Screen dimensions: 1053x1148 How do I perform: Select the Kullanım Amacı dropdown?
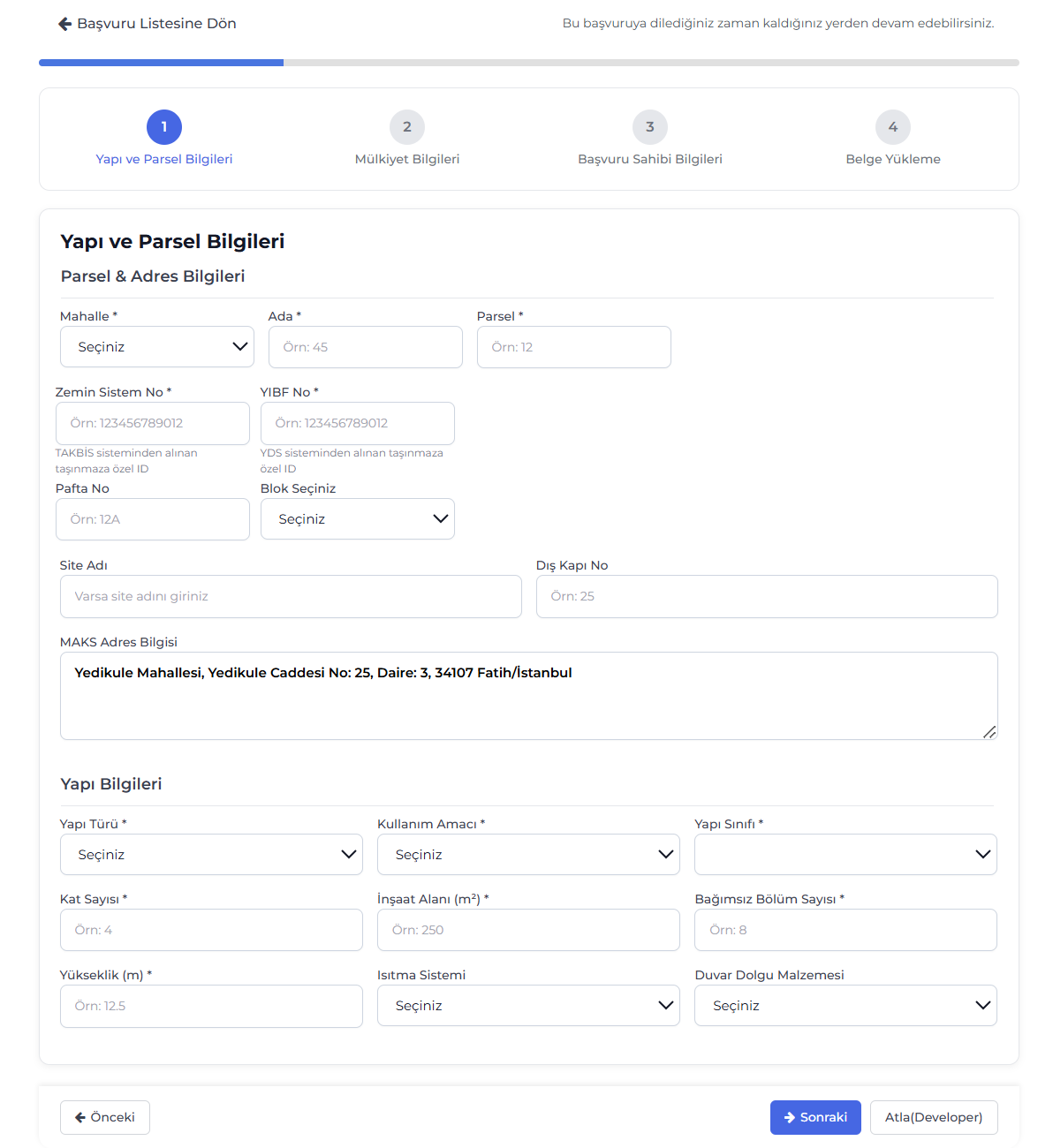click(x=528, y=855)
